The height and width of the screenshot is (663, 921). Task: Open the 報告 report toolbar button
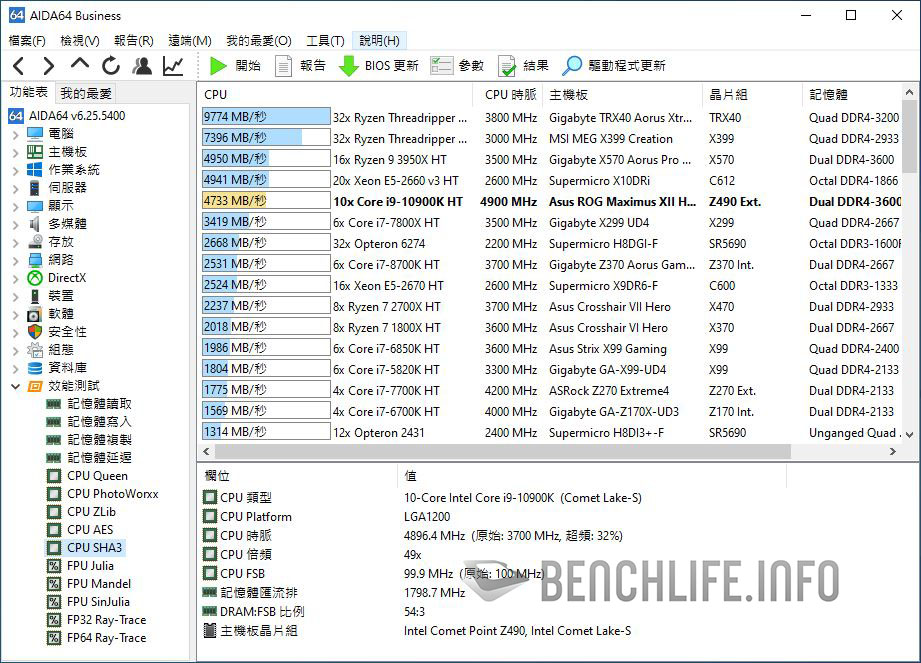[300, 66]
